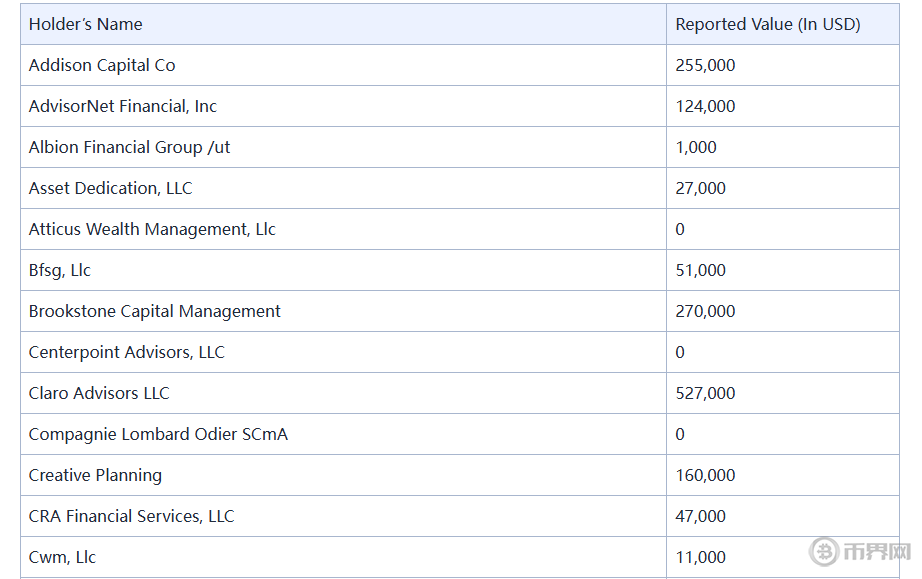Screen dimensions: 922x579
Task: Click Atticus Wealth Management, Llc cell
Action: pyautogui.click(x=152, y=229)
